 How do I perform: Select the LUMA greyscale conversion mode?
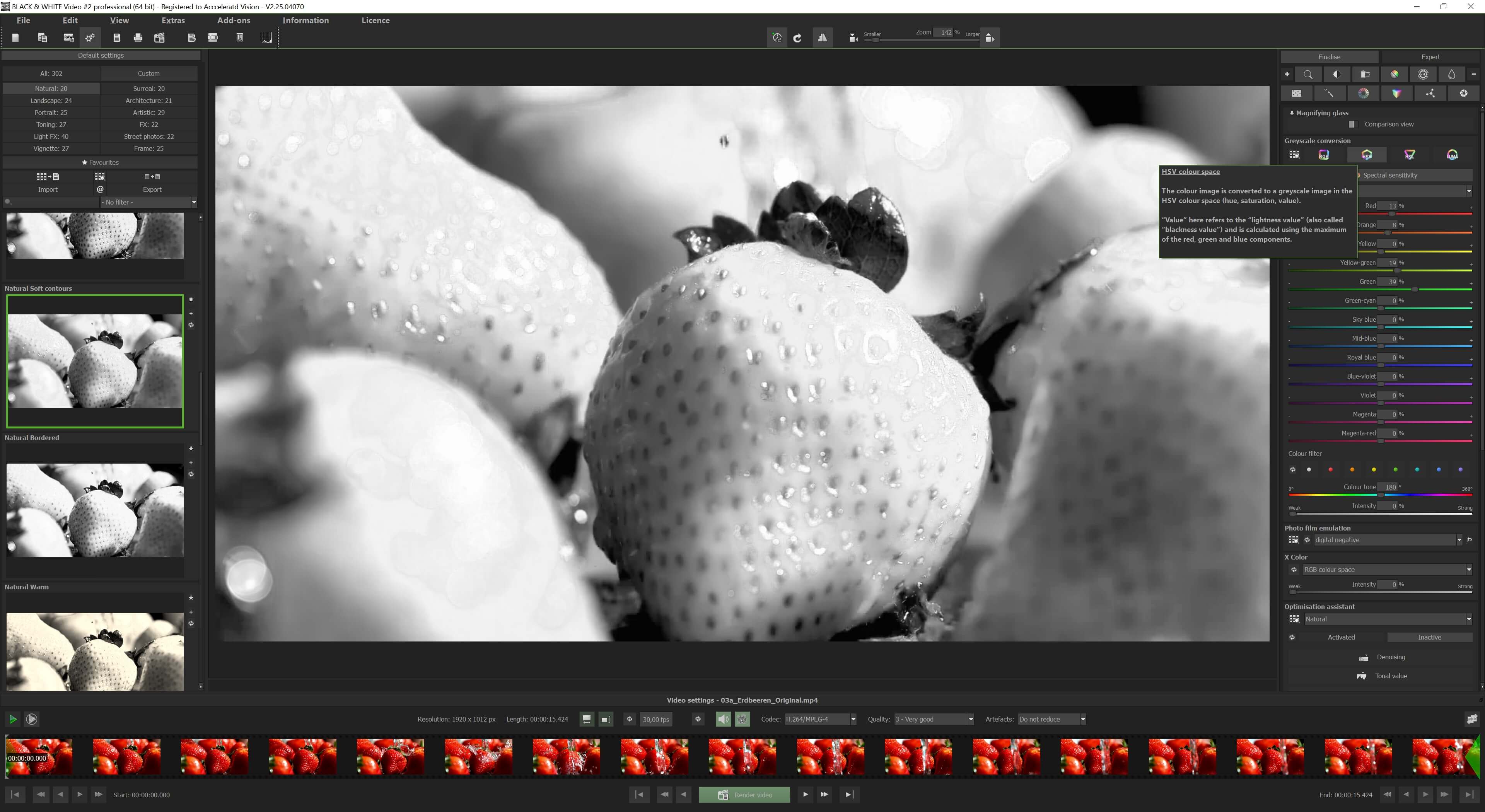[1452, 154]
